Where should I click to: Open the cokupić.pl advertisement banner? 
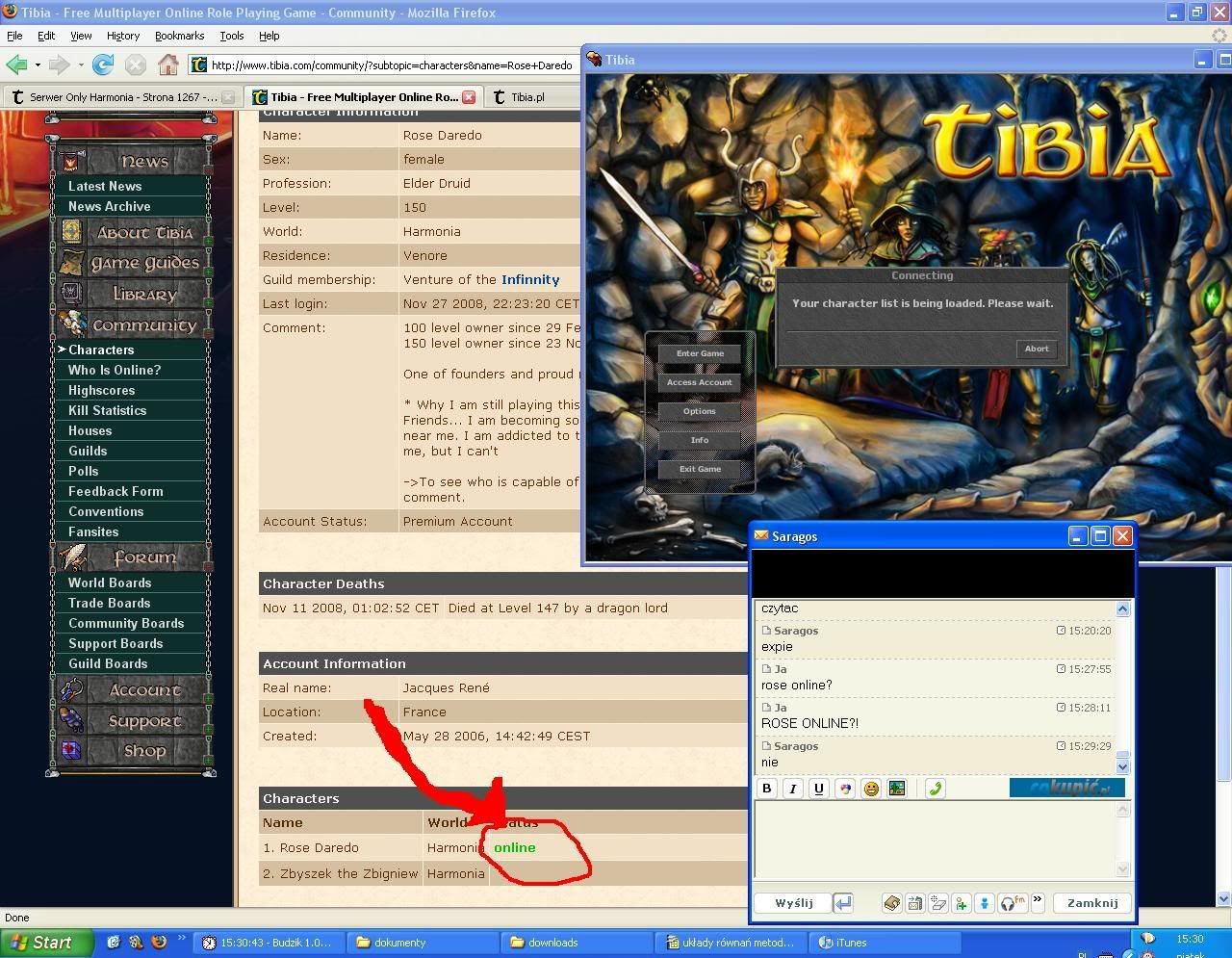click(1067, 788)
